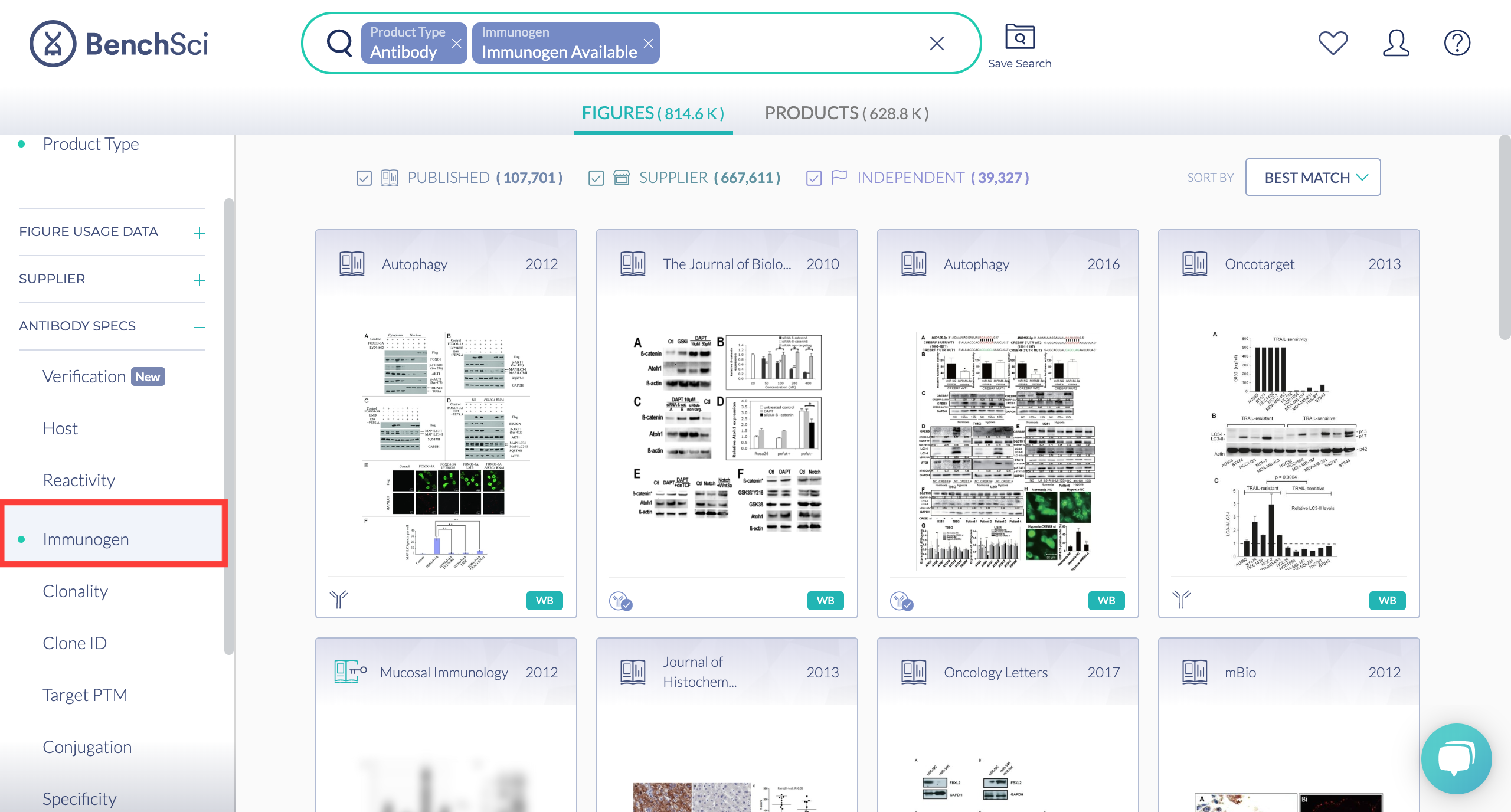Uncheck the PUBLISHED figures checkbox
Image resolution: width=1511 pixels, height=812 pixels.
(364, 178)
